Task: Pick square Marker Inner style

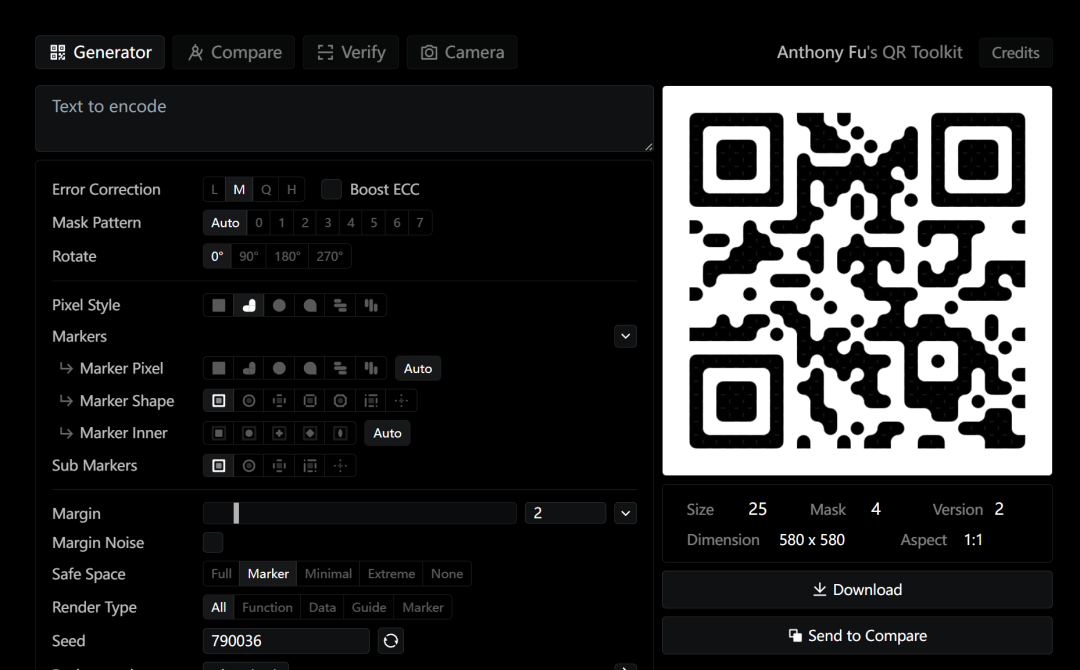Action: [218, 433]
